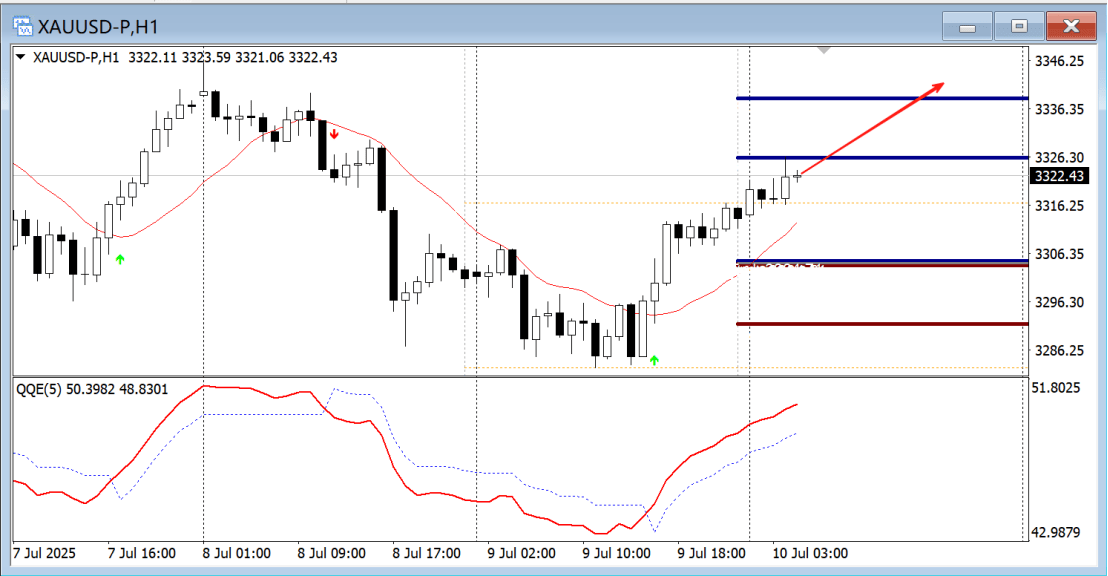Screen dimensions: 1108x576
Task: Select the red down arrow signal on 8 Jul
Action: (x=334, y=133)
